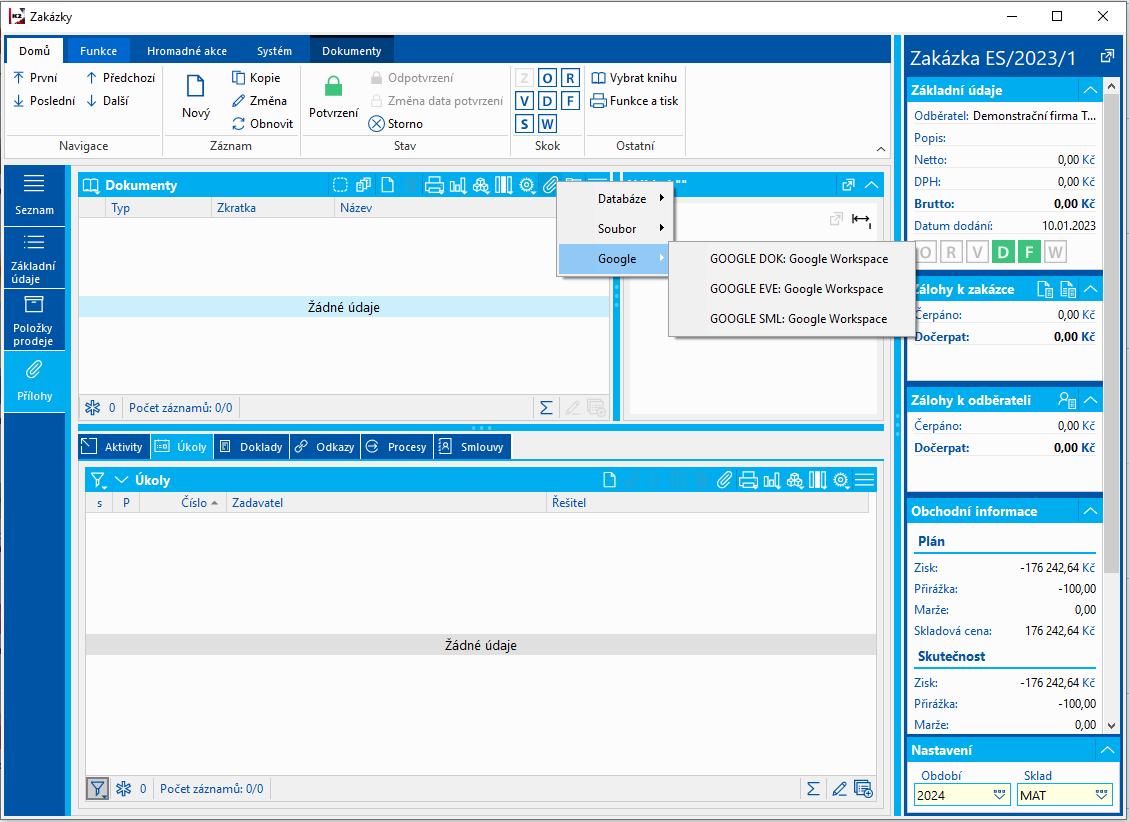Collapse the Obchodní informace section
The image size is (1129, 822).
(x=1090, y=511)
